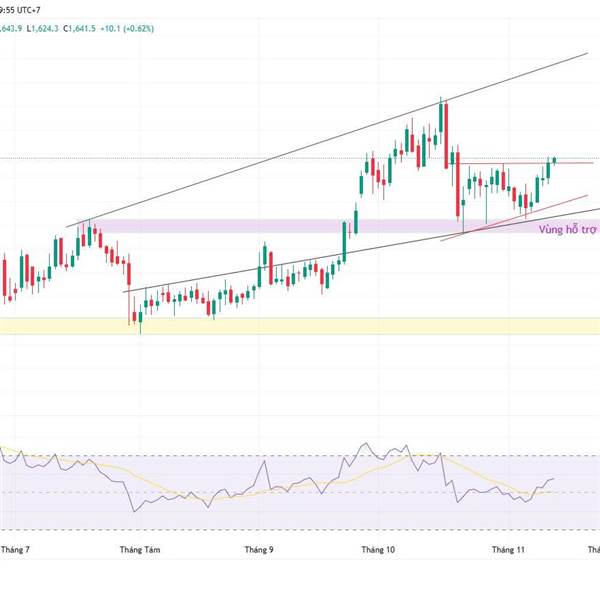Click the low price value L1,624.3
Viewport: 600px width, 600px height.
pyautogui.click(x=42, y=29)
